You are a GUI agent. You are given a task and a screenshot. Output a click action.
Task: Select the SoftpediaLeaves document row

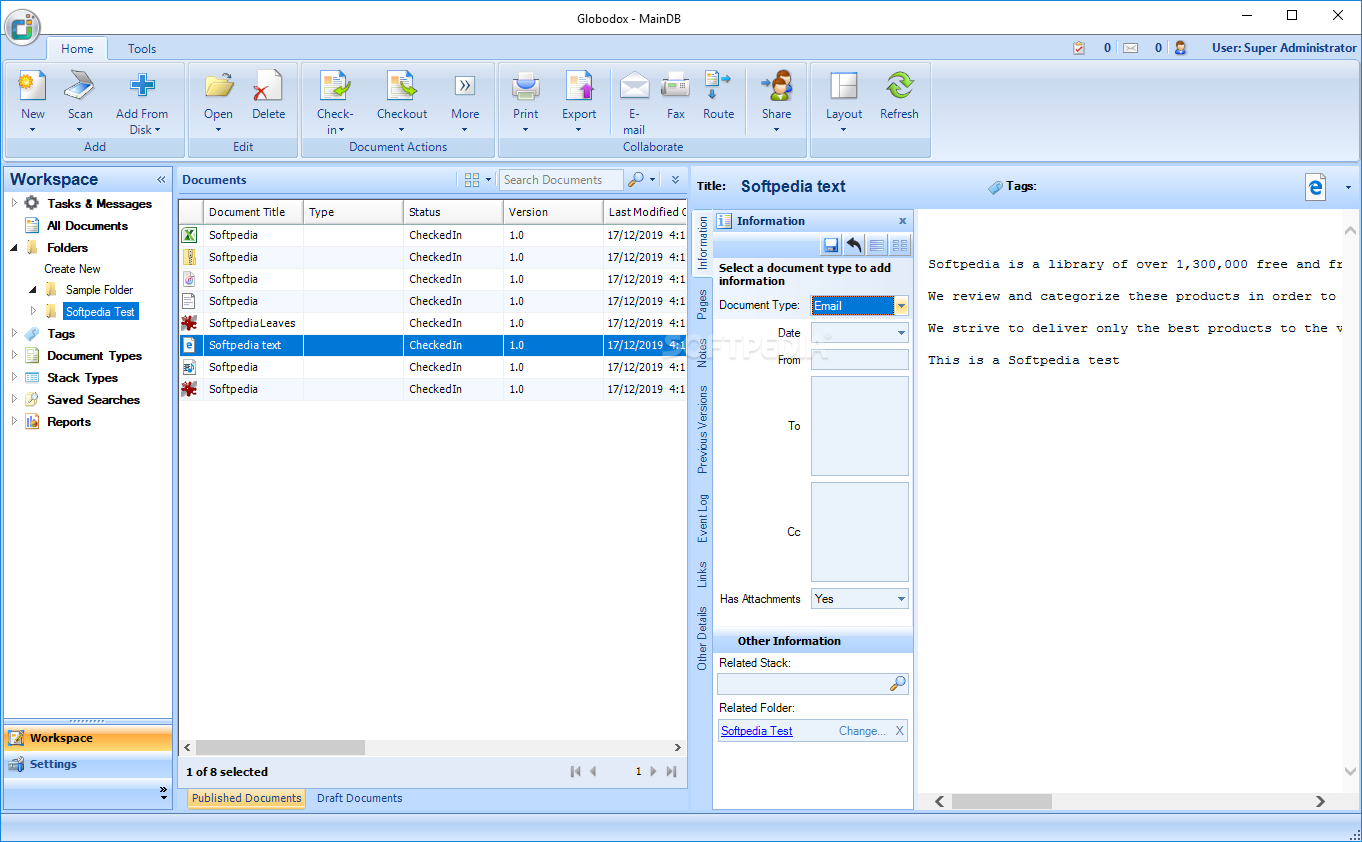[432, 323]
